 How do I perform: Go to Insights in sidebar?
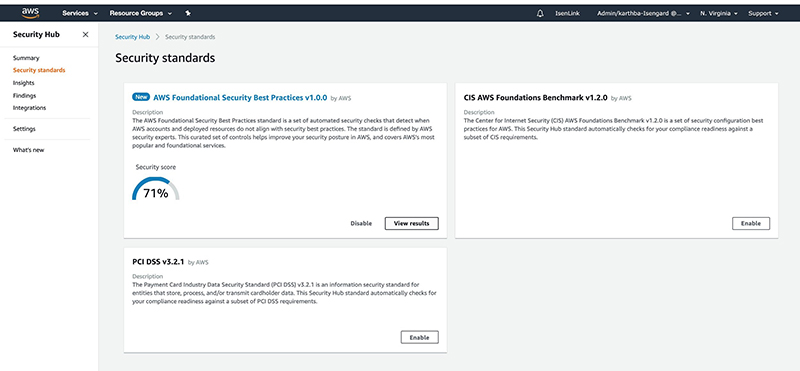(x=23, y=83)
